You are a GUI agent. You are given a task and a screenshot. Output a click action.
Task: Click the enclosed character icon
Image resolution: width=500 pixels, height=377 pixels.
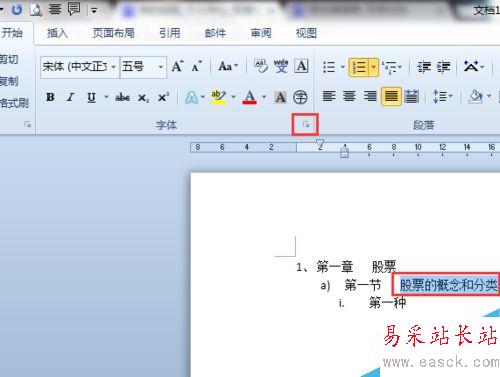[300, 97]
